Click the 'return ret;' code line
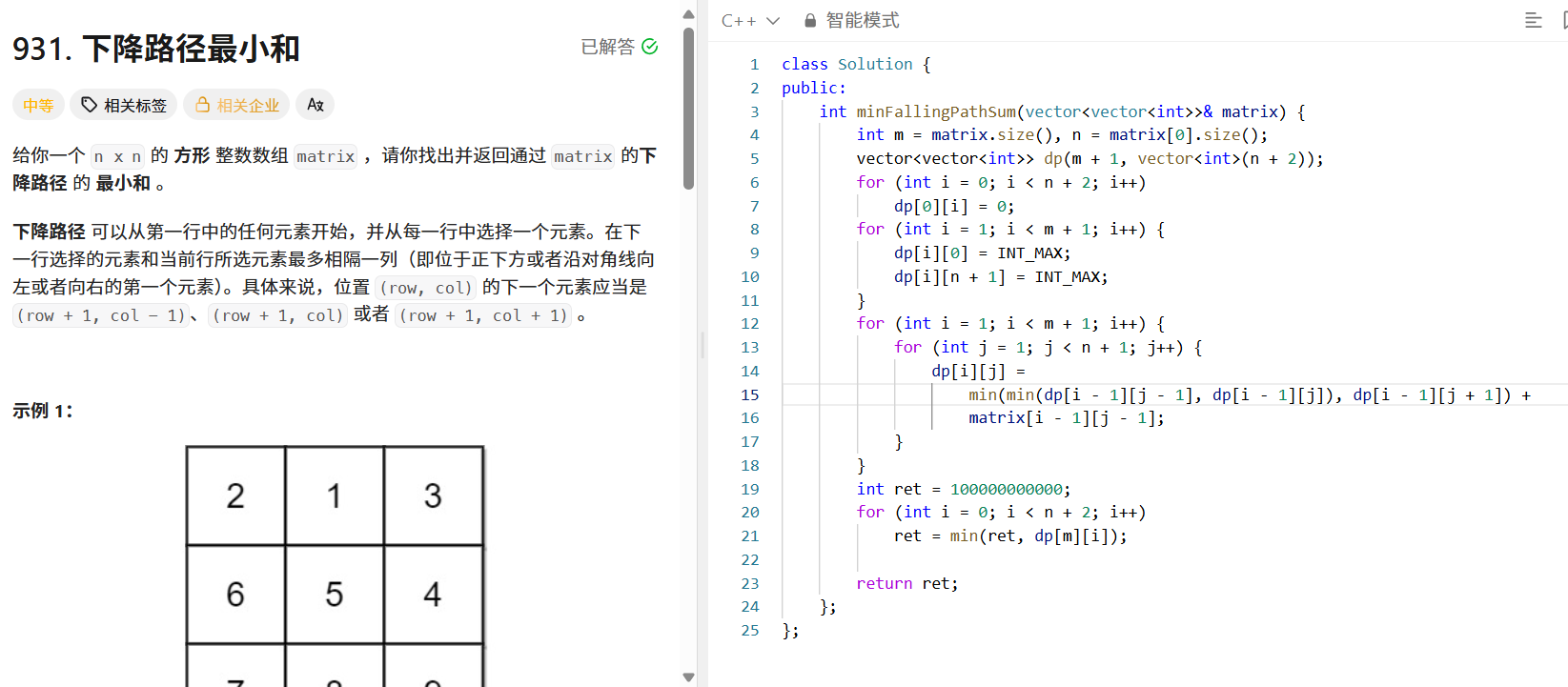This screenshot has width=1568, height=687. pos(907,583)
